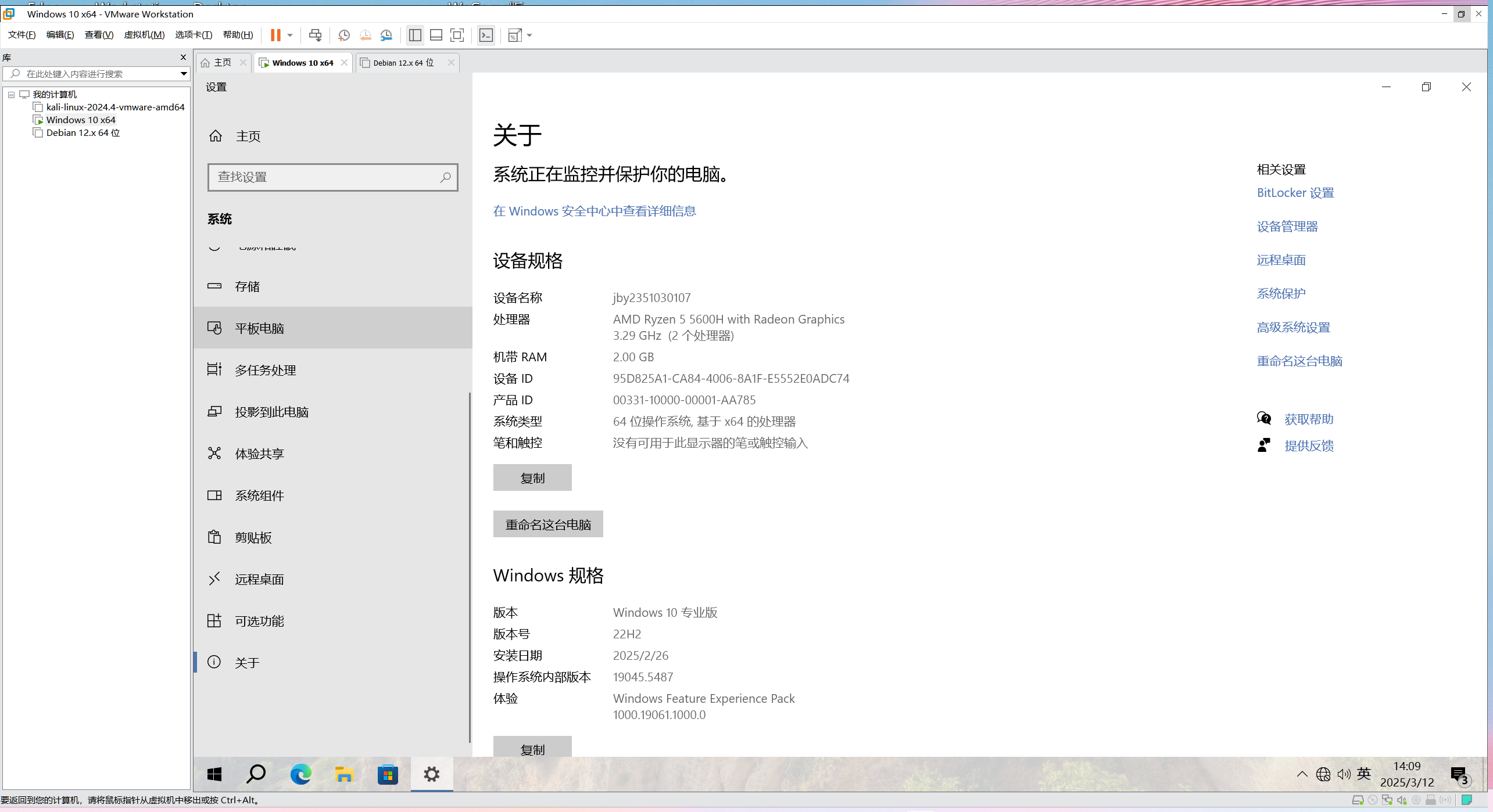Open the Windows Start menu in the guest
Screen dimensions: 1493x812
point(214,774)
